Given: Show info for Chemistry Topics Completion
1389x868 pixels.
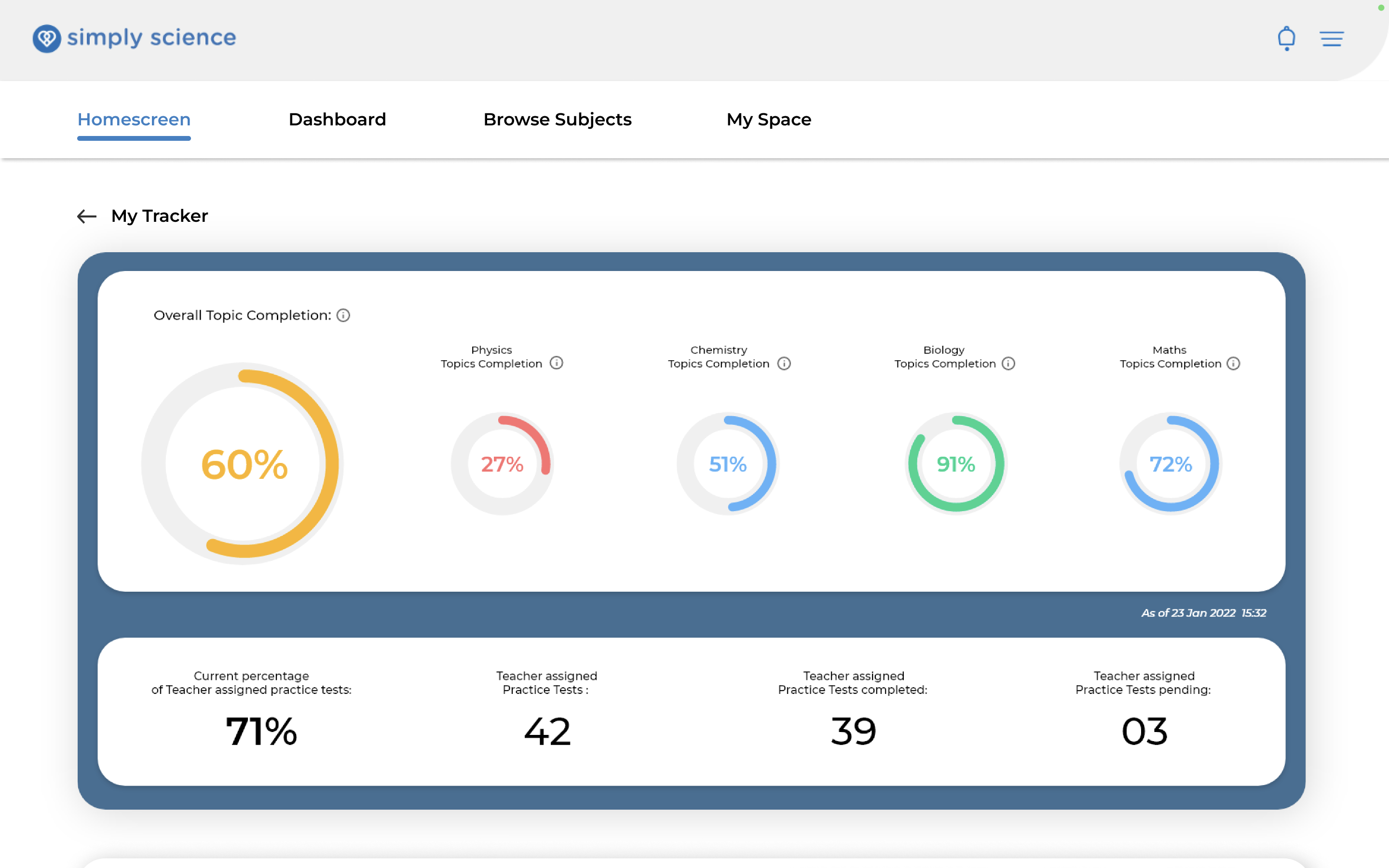Looking at the screenshot, I should (x=784, y=364).
